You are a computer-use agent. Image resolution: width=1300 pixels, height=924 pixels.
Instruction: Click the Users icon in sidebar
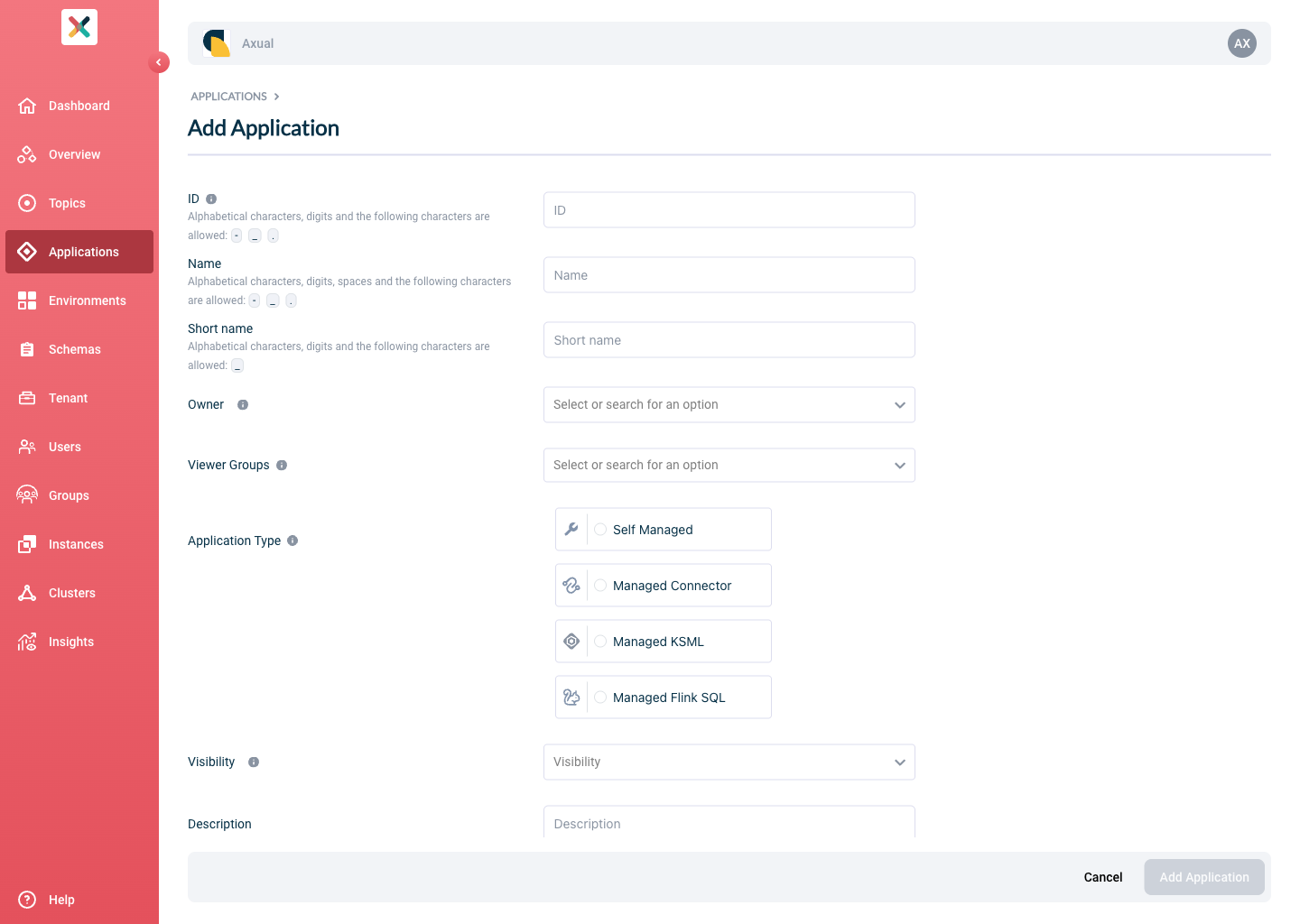point(27,447)
